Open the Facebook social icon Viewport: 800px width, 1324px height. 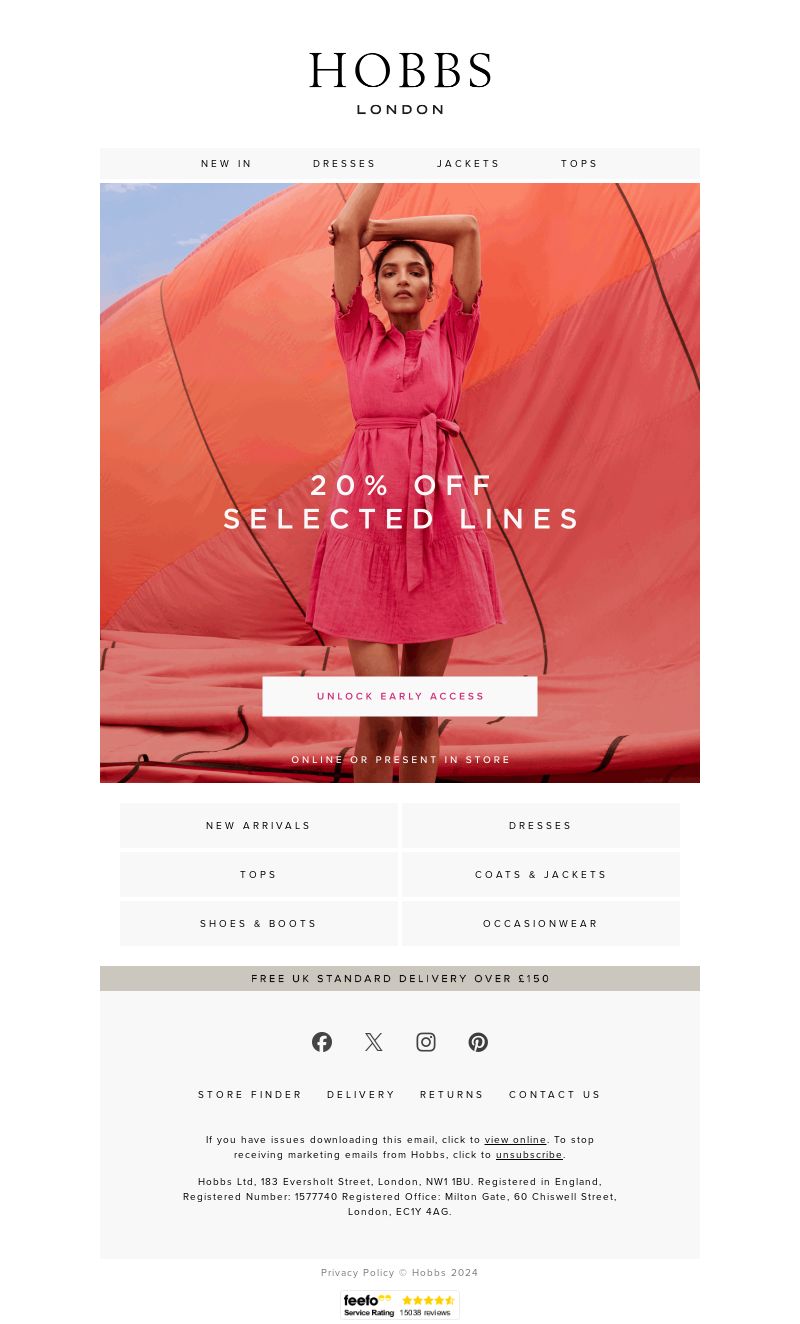click(322, 1042)
